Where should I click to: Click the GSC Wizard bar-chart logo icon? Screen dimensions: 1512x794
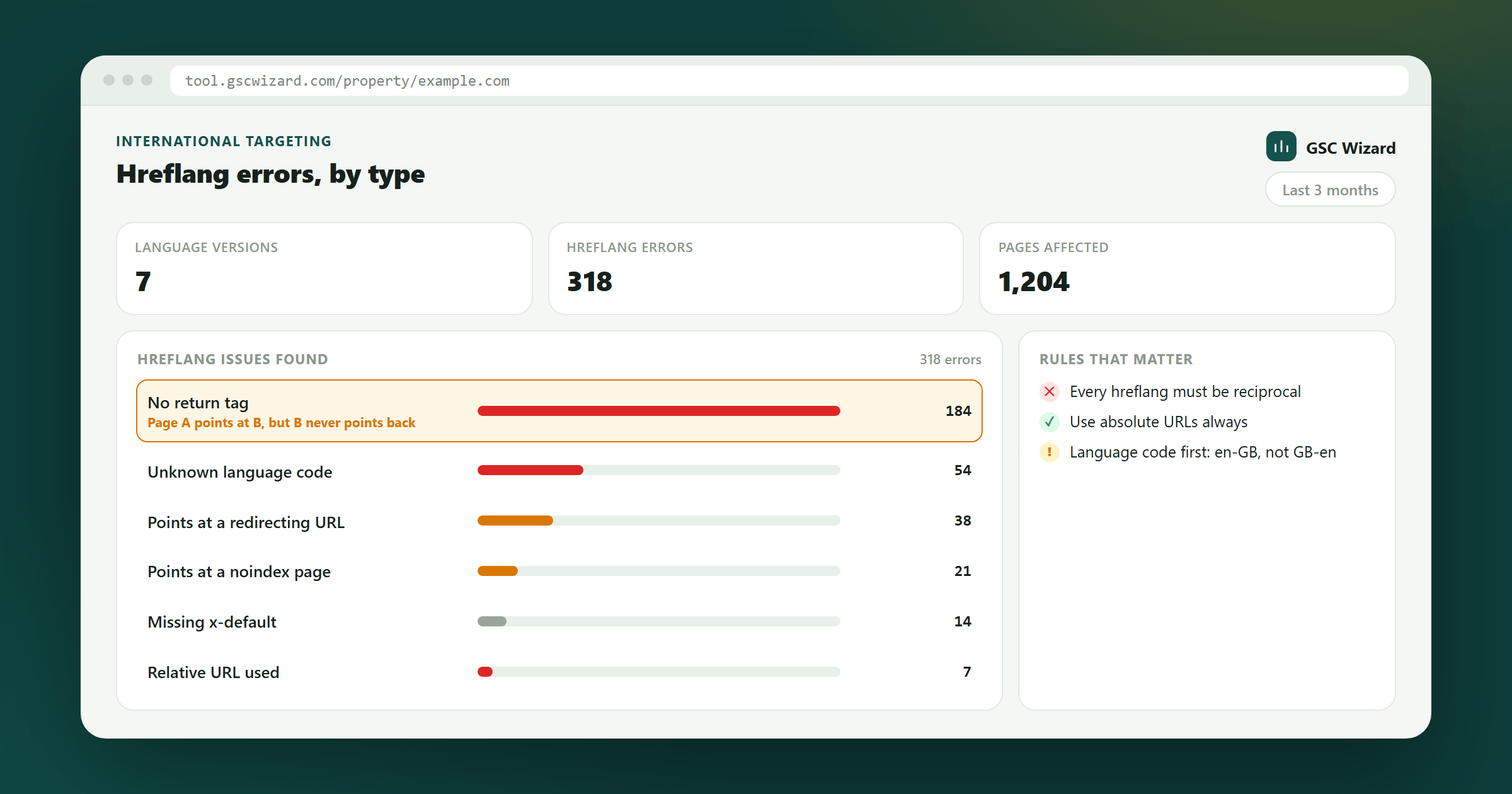(x=1281, y=147)
